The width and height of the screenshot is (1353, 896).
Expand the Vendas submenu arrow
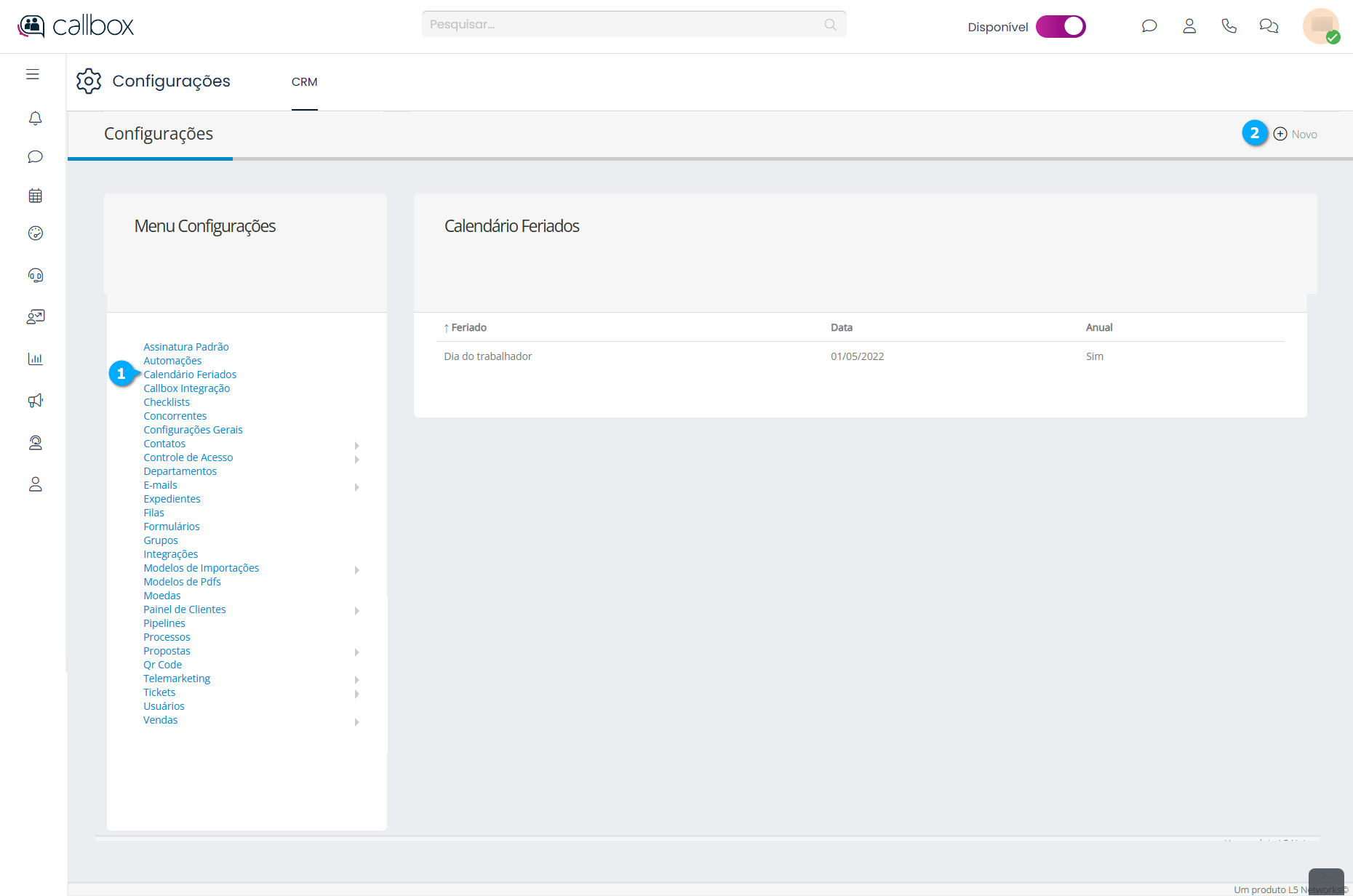[x=356, y=722]
